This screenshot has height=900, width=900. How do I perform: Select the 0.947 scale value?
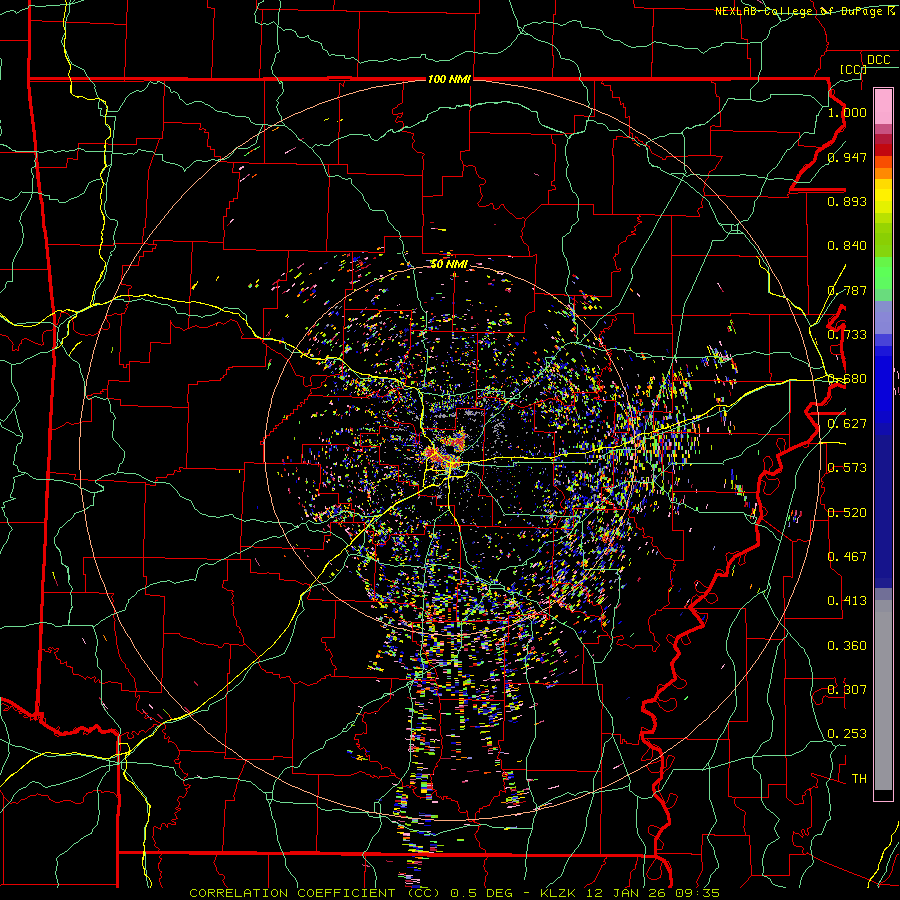pyautogui.click(x=847, y=157)
